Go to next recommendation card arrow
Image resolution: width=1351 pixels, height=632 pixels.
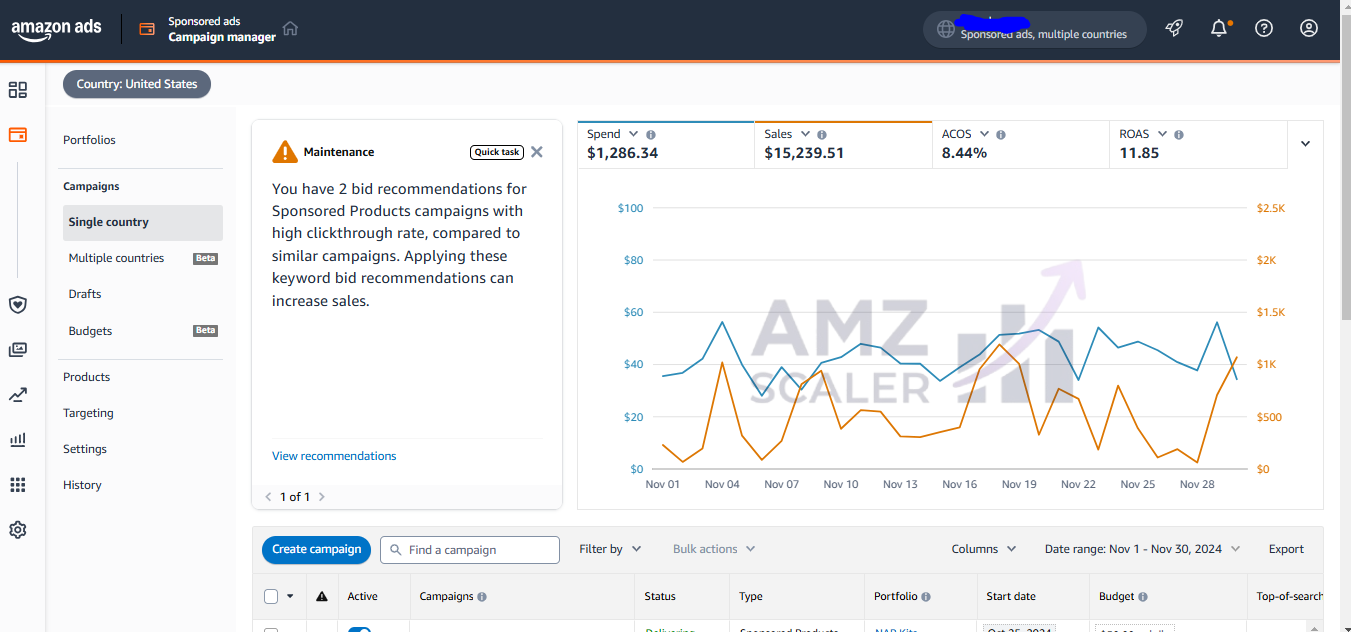tap(321, 496)
